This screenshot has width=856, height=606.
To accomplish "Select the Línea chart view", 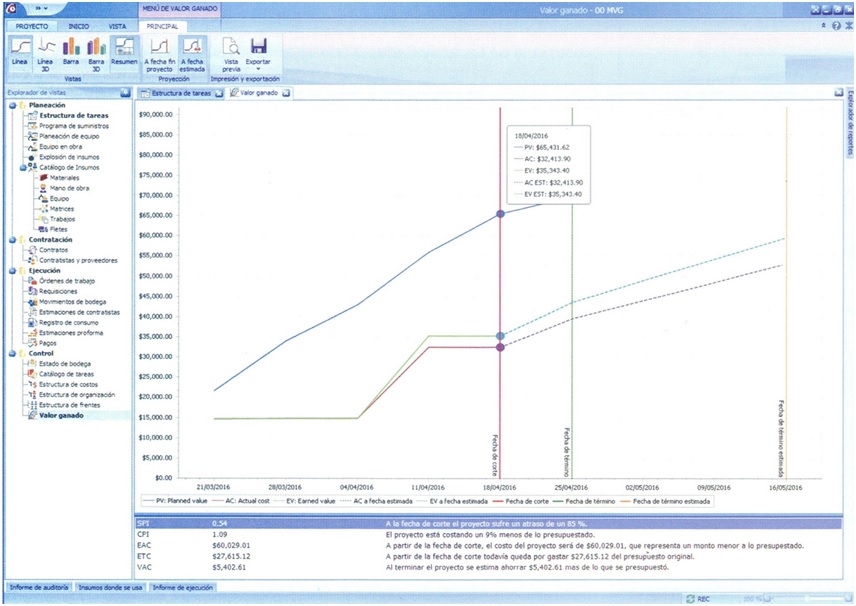I will pos(20,51).
